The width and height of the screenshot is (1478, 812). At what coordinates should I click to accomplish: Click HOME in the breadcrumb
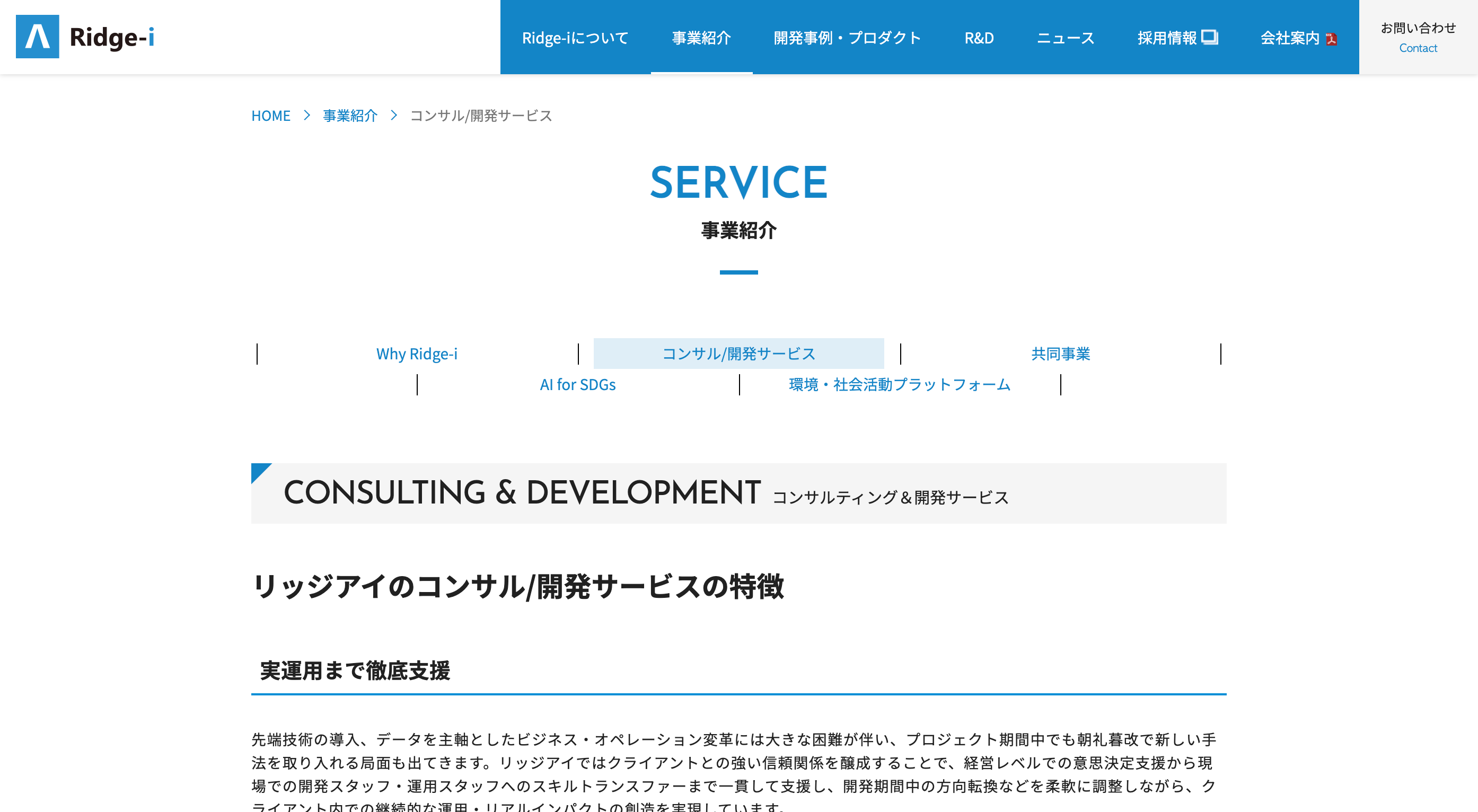coord(271,116)
